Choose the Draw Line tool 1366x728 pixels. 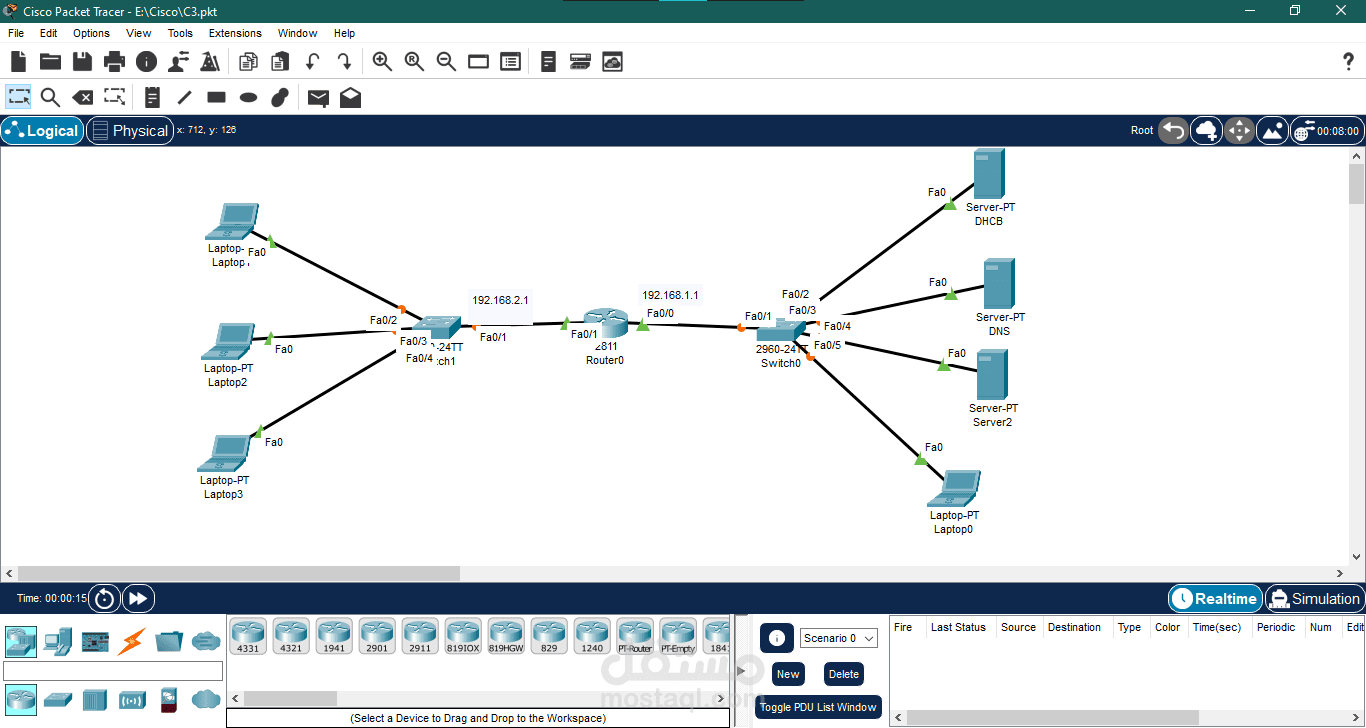[x=184, y=97]
